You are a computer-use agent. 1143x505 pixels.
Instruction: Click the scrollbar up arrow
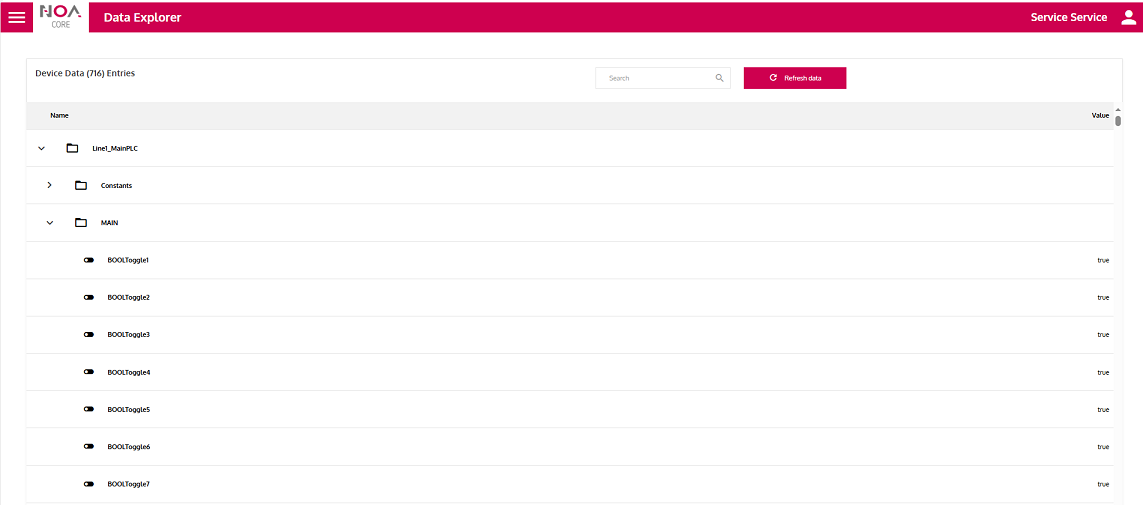(x=1118, y=109)
